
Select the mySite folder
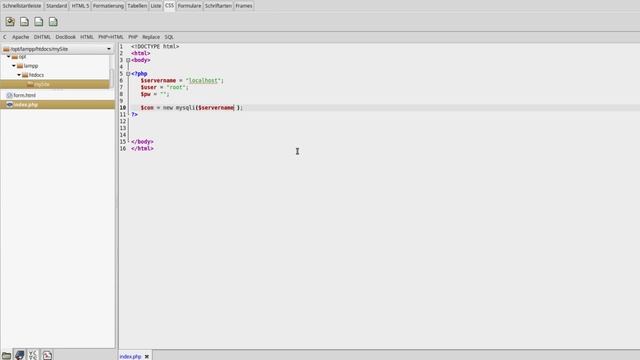[x=42, y=84]
